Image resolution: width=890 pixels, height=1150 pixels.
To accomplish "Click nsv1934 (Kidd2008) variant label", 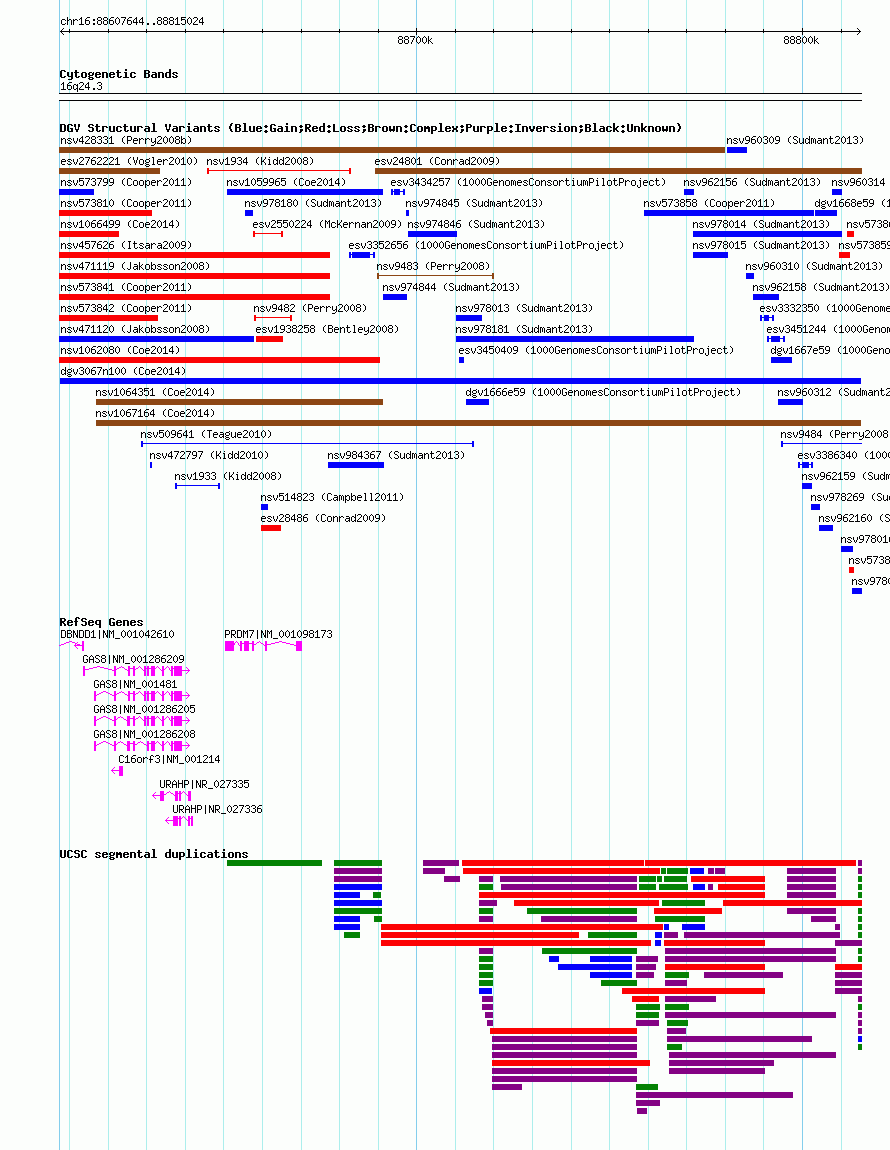I will [260, 161].
